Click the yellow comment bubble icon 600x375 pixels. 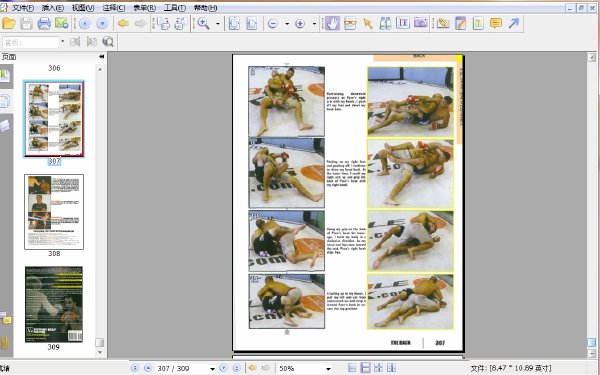pos(496,24)
